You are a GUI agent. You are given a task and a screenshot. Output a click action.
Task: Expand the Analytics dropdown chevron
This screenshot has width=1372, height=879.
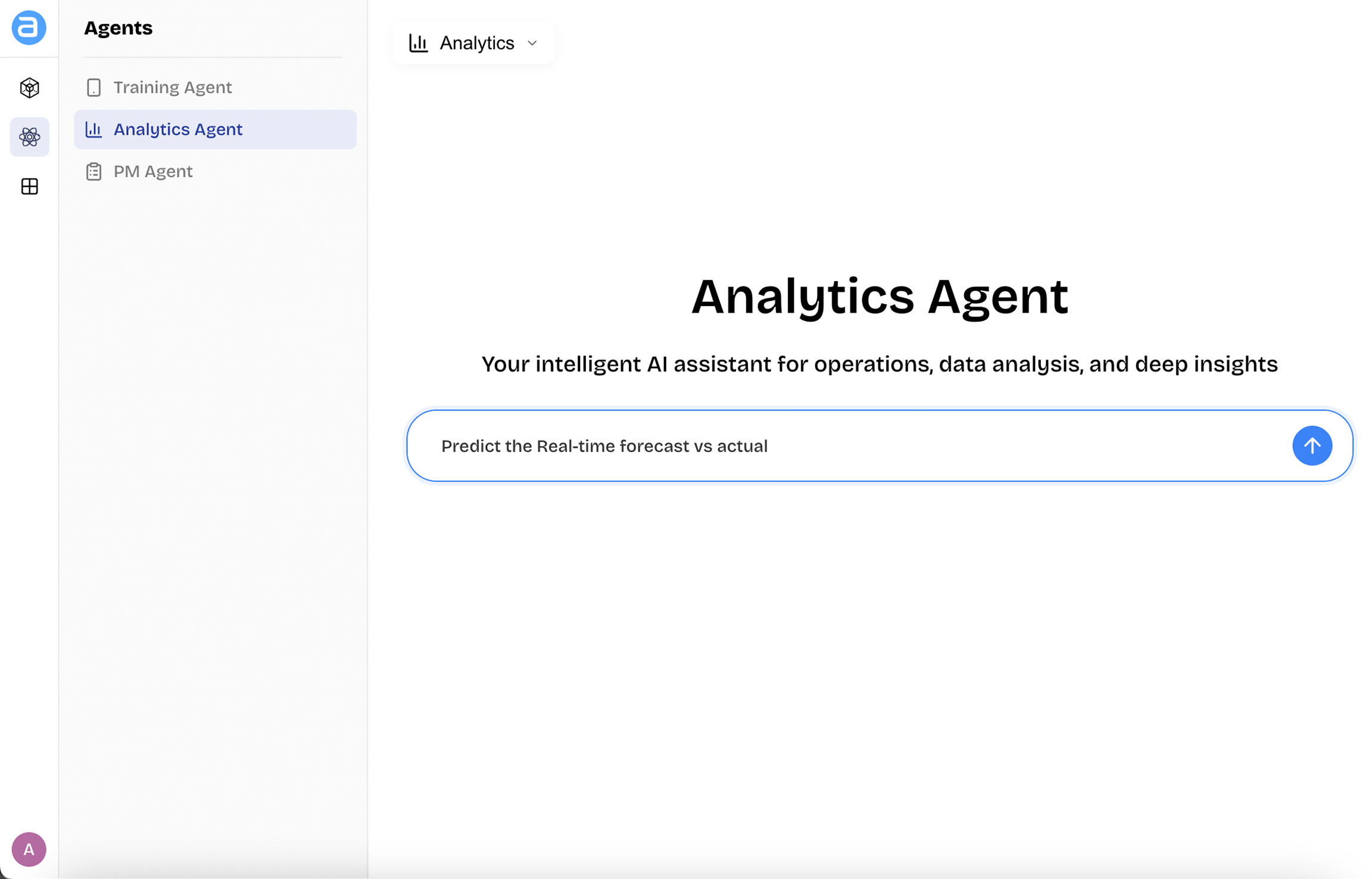(532, 43)
